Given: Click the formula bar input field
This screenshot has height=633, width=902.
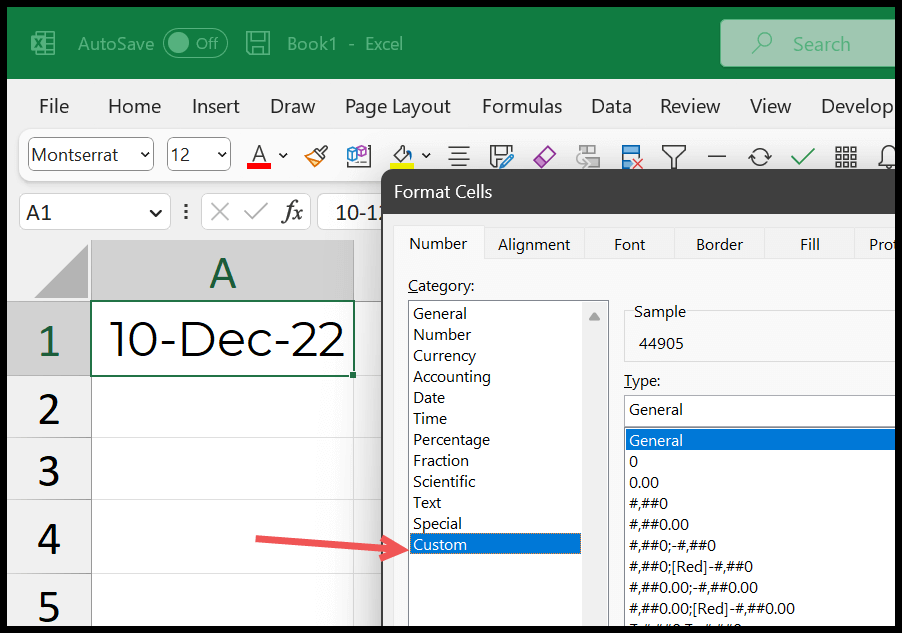Looking at the screenshot, I should click(x=350, y=212).
